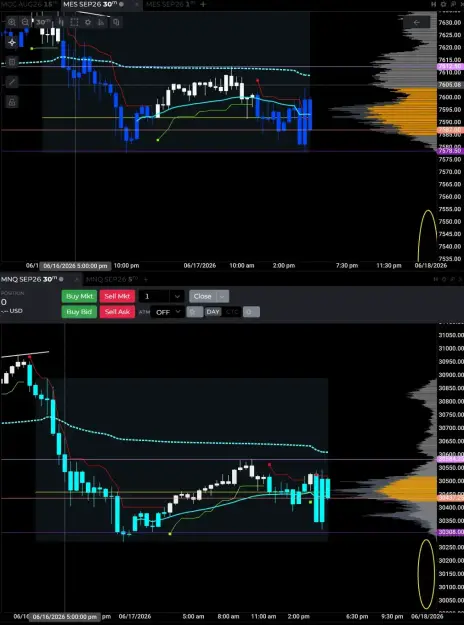Open top panel settings gear at top right
Image resolution: width=464 pixels, height=625 pixels.
coord(443,4)
